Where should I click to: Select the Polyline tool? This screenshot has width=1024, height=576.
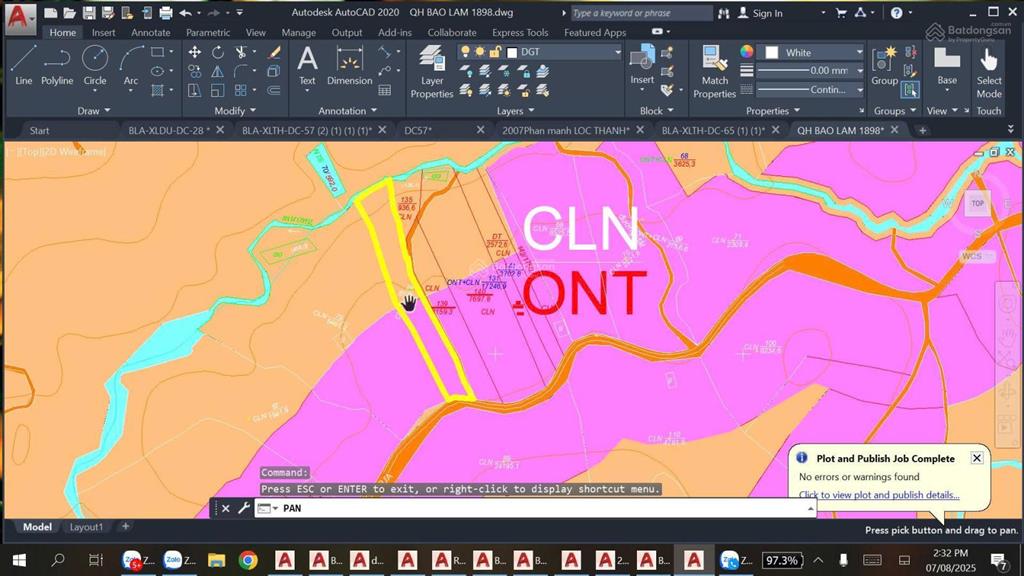pos(57,65)
